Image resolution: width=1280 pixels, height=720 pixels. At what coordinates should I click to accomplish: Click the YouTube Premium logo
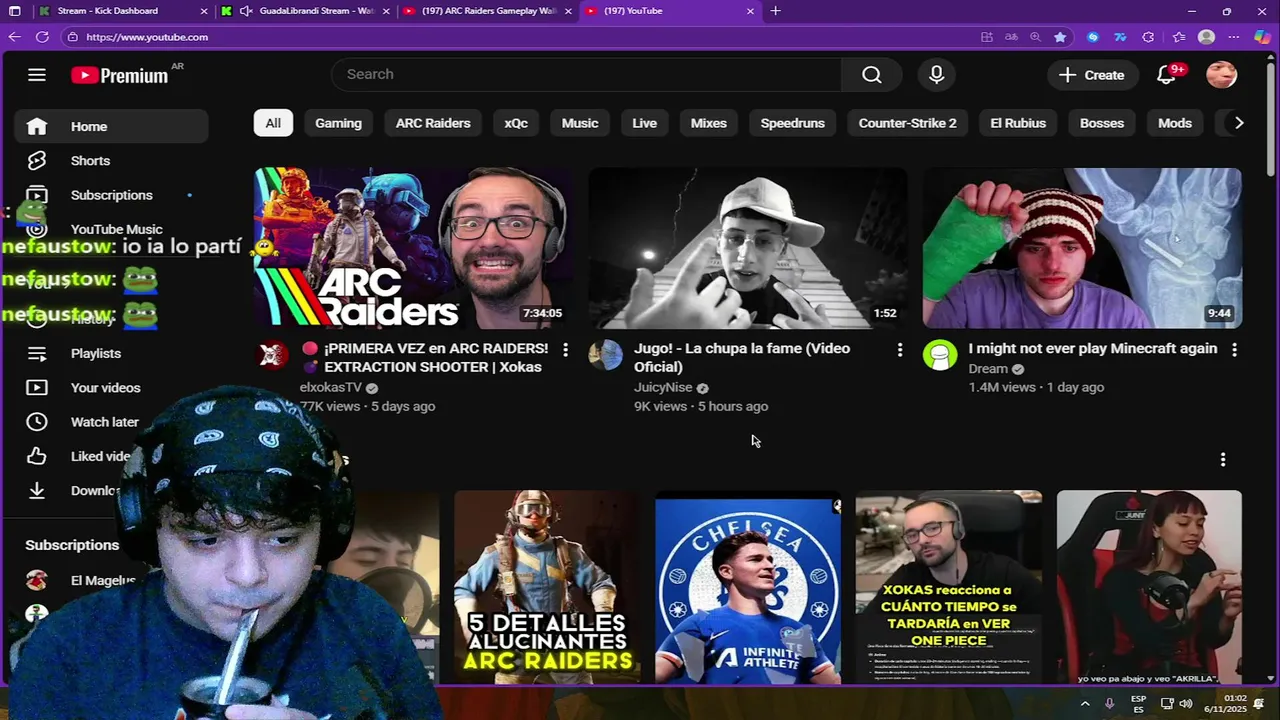pyautogui.click(x=120, y=75)
